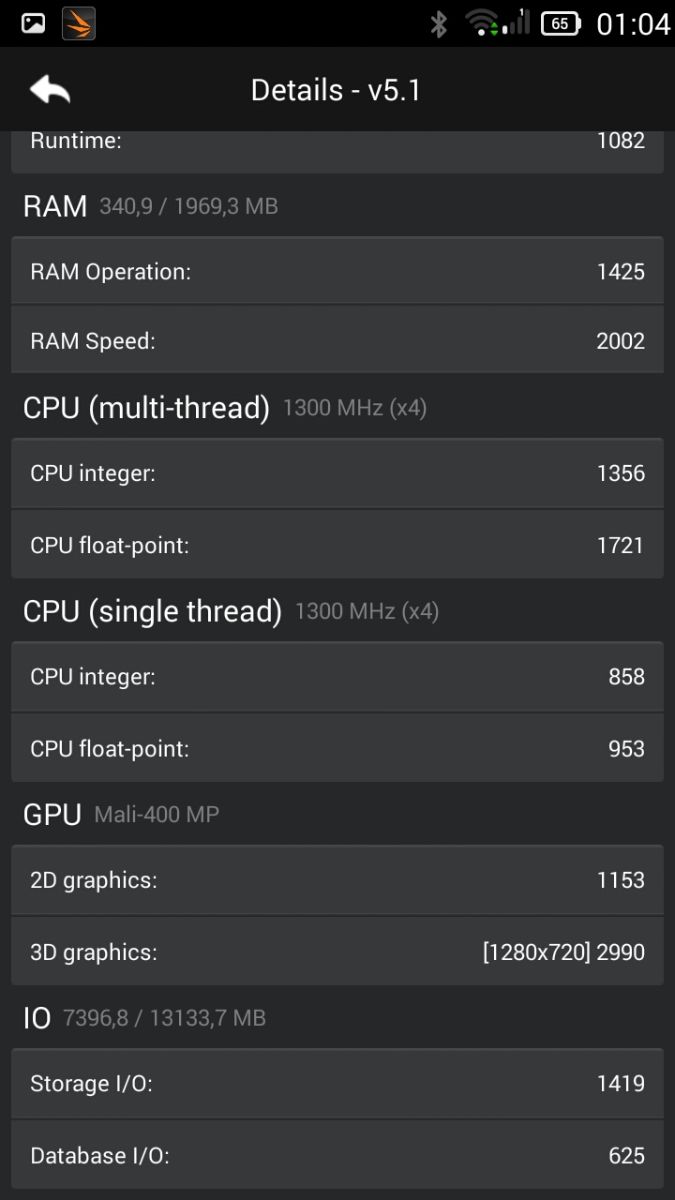Tap the clock showing 01:04
The image size is (675, 1200).
click(632, 23)
